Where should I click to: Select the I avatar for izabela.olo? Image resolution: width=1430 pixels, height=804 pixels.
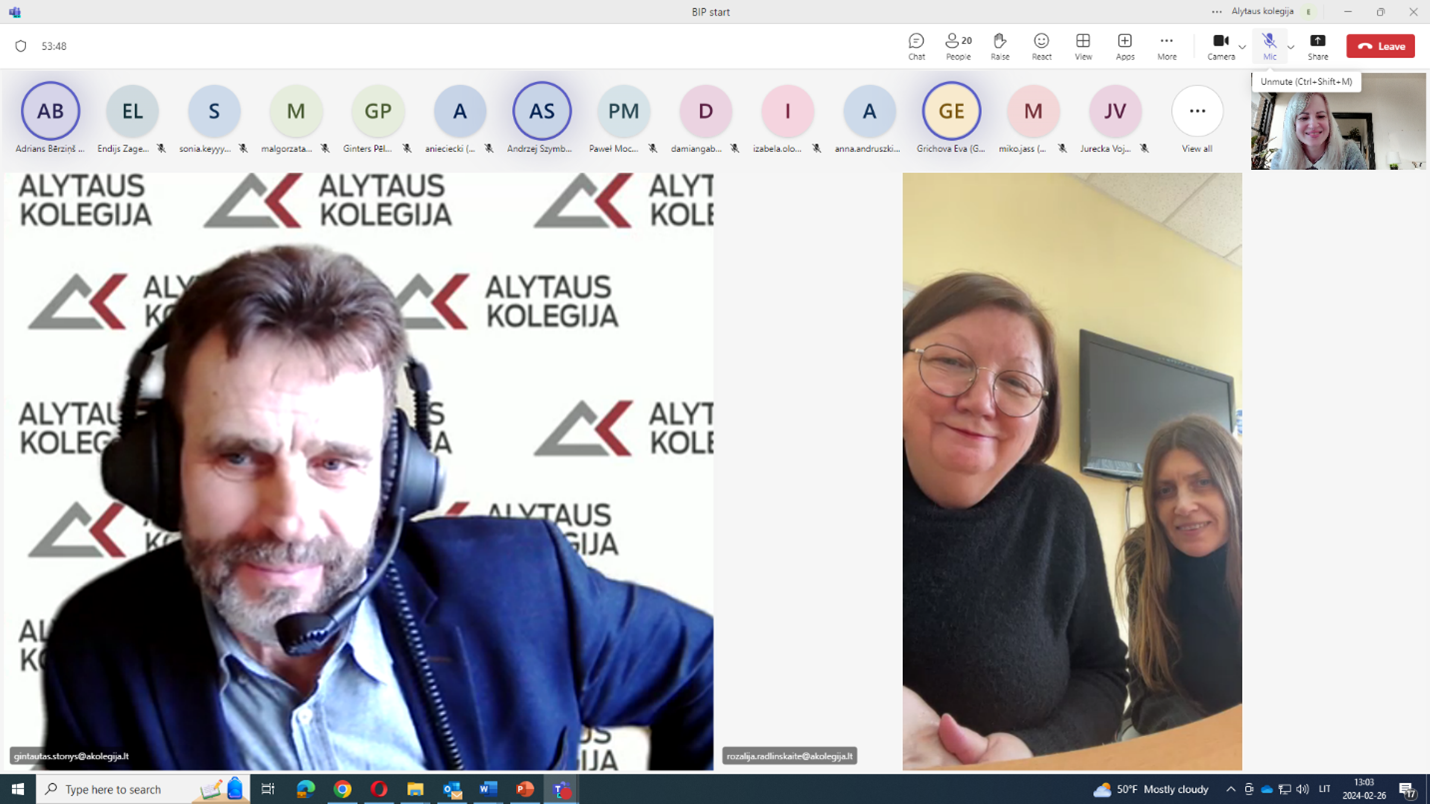(788, 111)
